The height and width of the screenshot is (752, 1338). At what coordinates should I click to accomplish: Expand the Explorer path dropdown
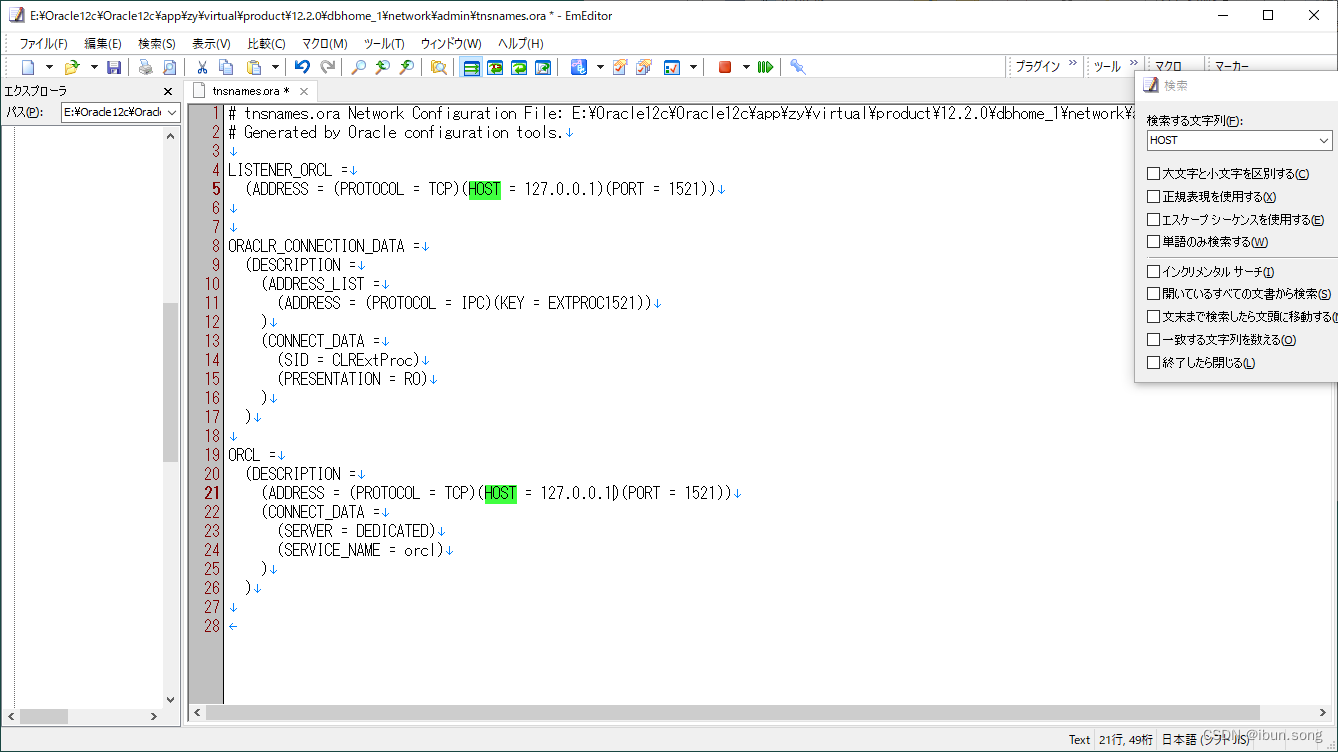coord(171,112)
